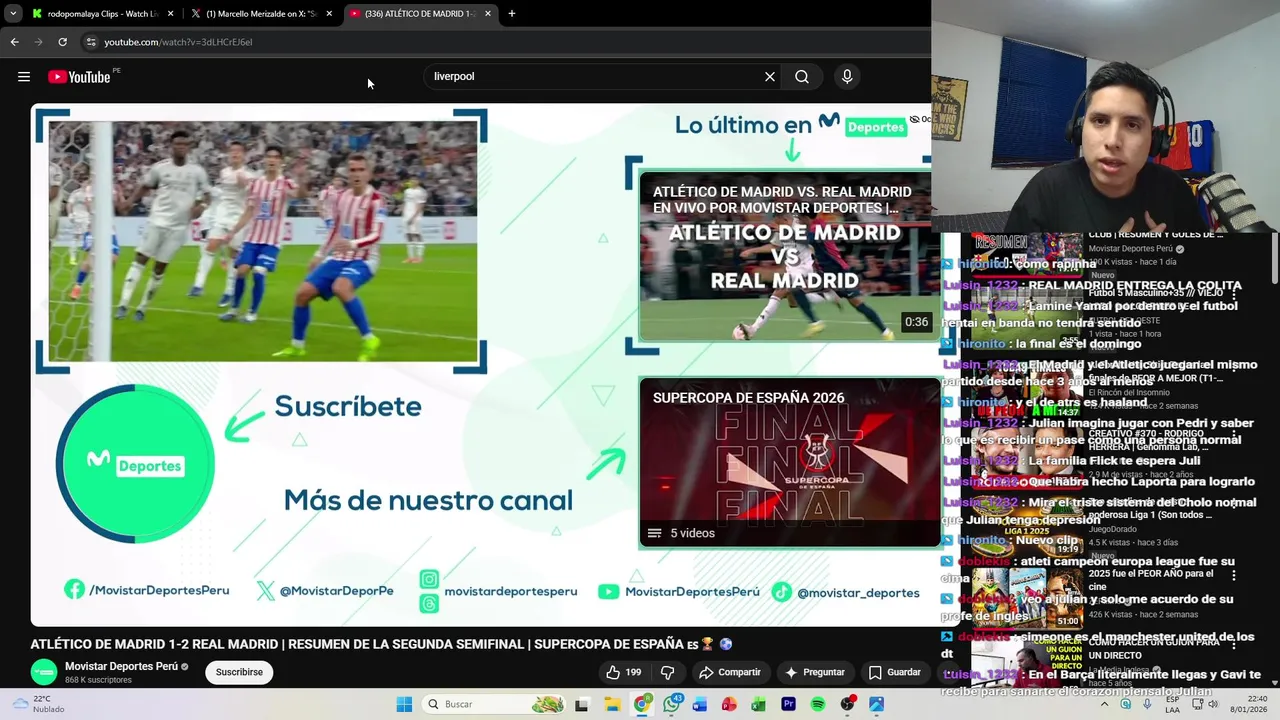Open Chrome tab search dropdown
This screenshot has height=720, width=1280.
click(x=13, y=14)
